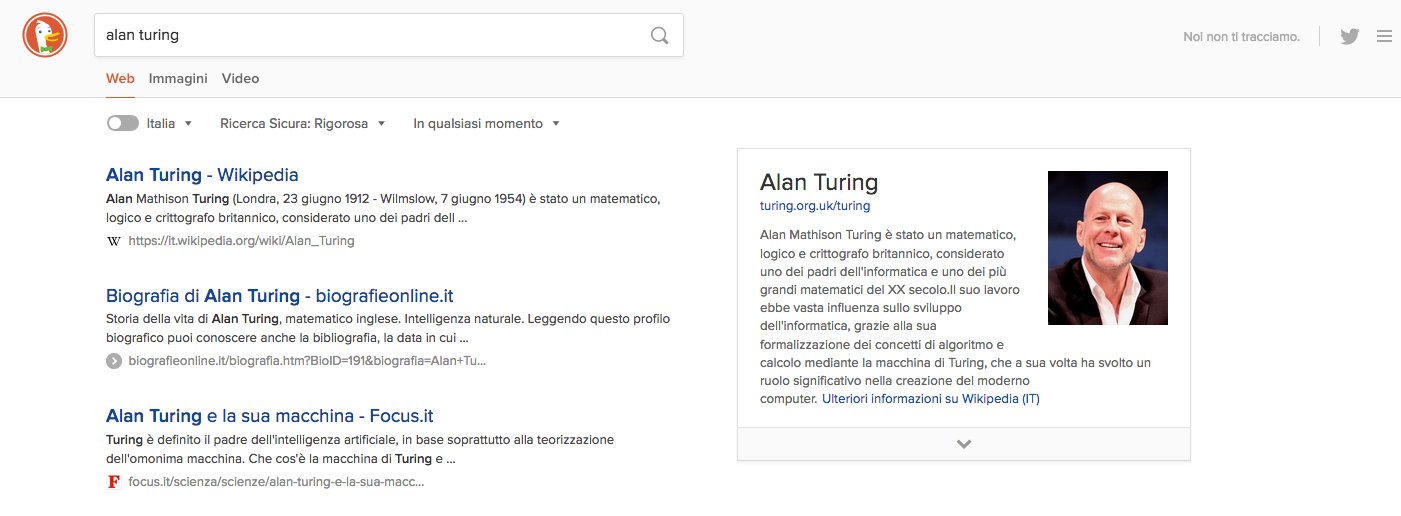The height and width of the screenshot is (516, 1401).
Task: Click the snippet starting Storia della vita di
Action: (388, 329)
